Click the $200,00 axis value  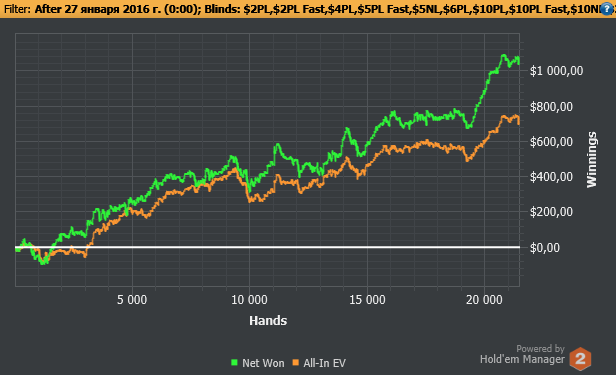click(551, 212)
